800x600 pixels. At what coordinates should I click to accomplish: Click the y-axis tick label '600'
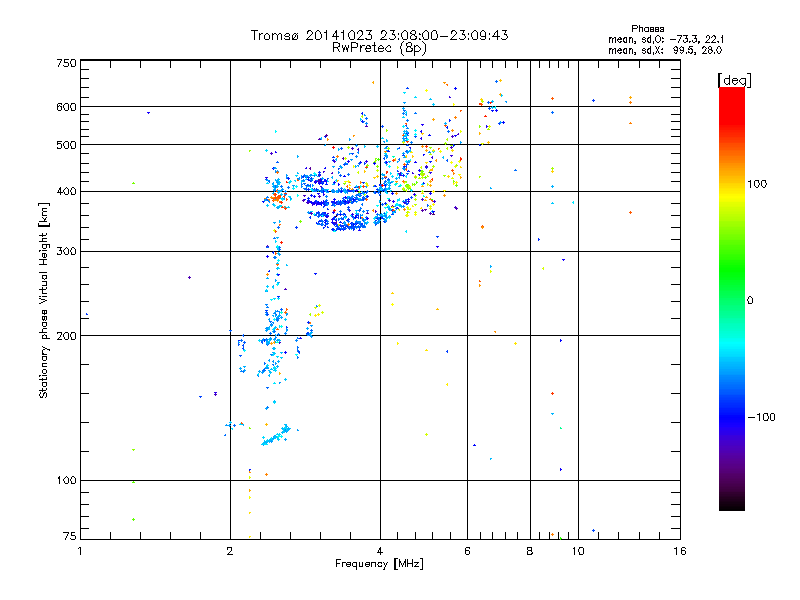(x=66, y=107)
